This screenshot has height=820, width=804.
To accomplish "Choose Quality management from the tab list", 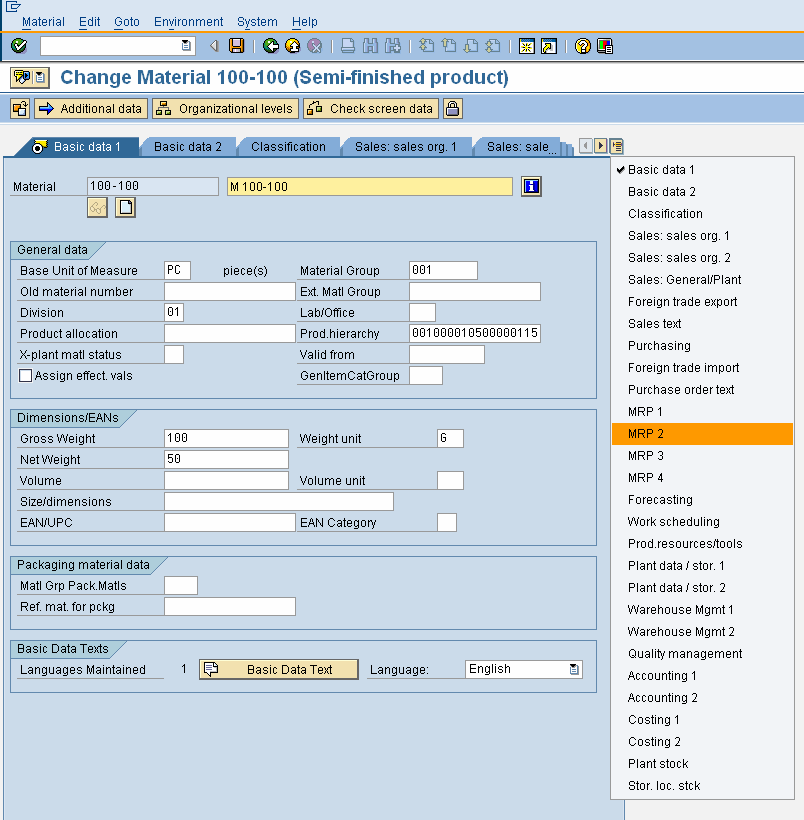I will click(x=685, y=654).
